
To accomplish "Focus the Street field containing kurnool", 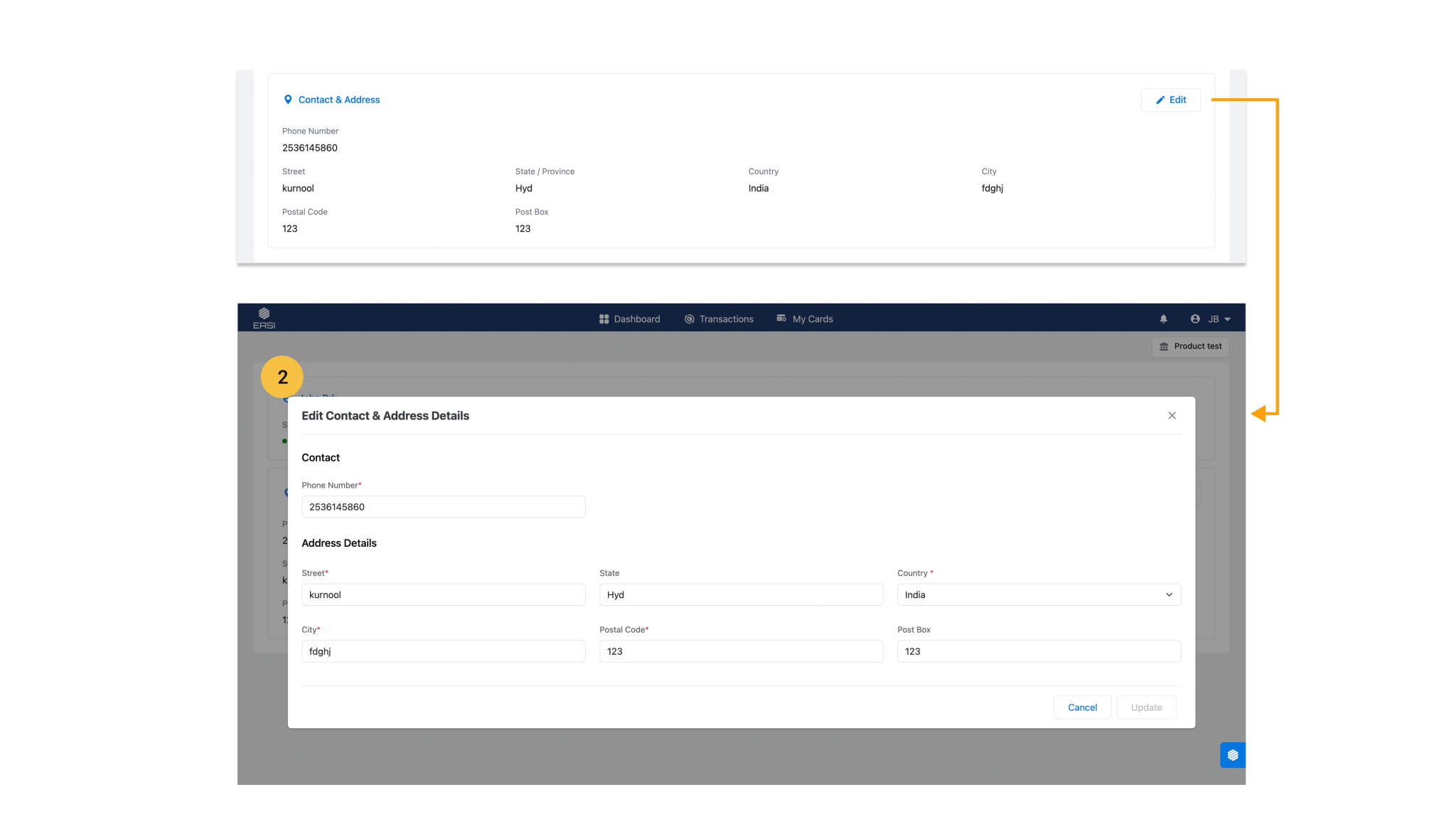I will pos(443,595).
